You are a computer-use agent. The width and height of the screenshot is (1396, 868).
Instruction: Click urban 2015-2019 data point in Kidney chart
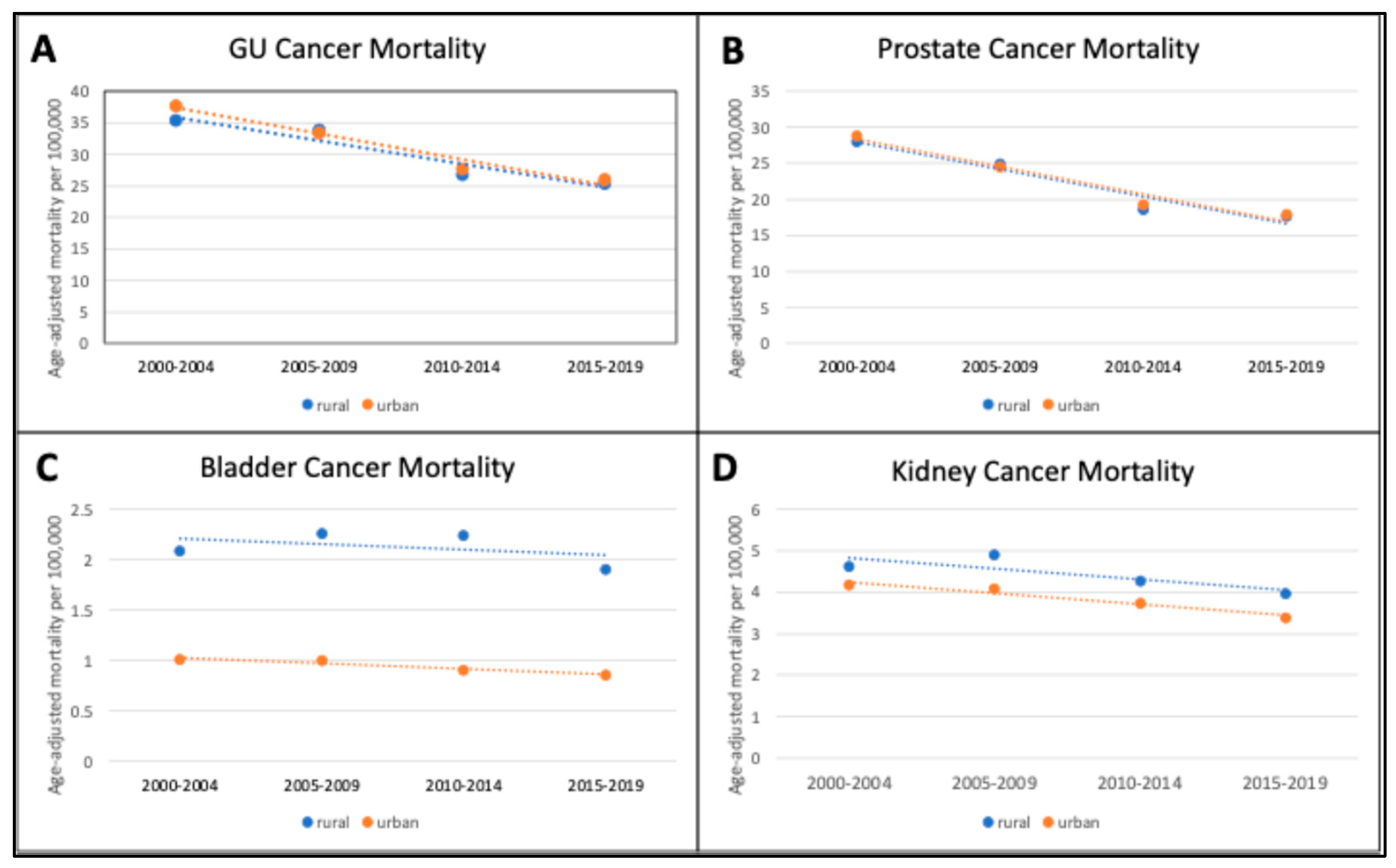[x=1286, y=618]
